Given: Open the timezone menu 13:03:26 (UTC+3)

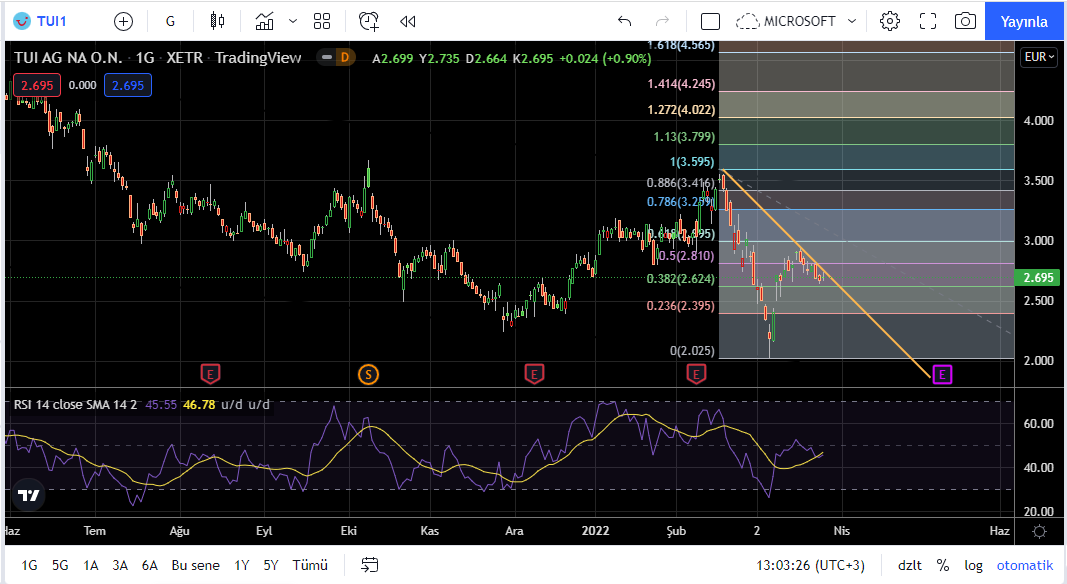Looking at the screenshot, I should [810, 565].
